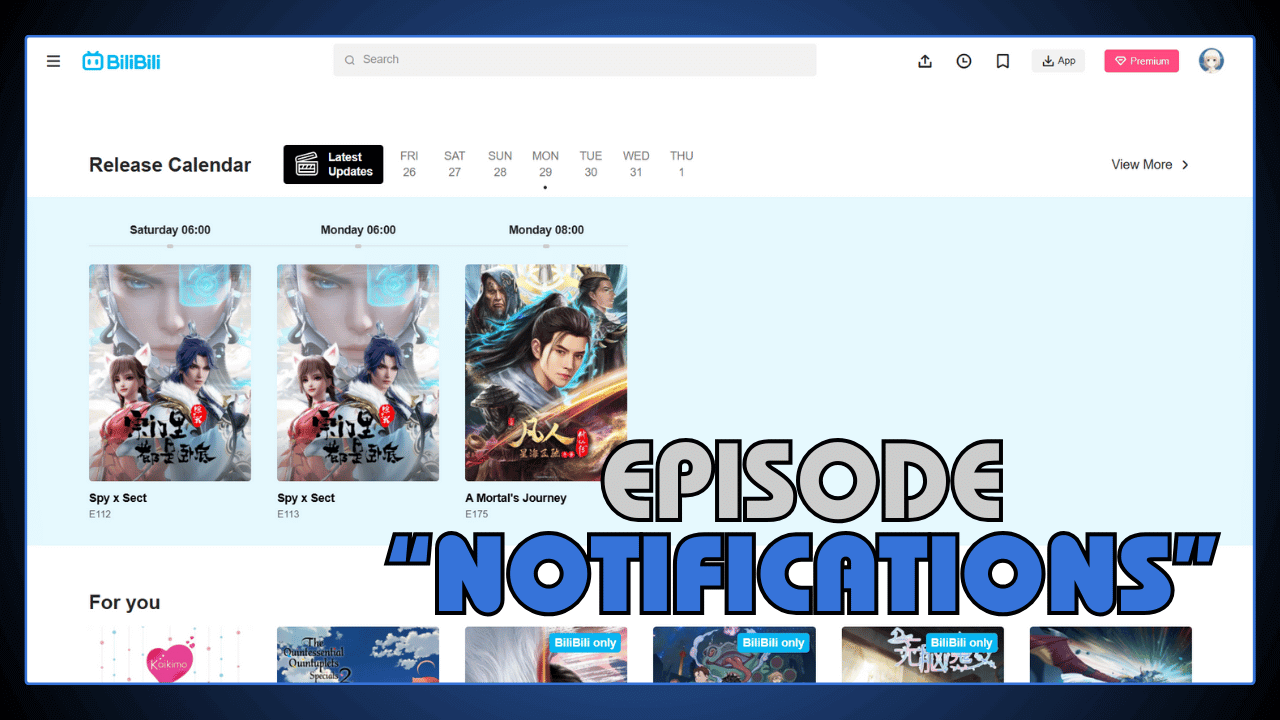The height and width of the screenshot is (720, 1280).
Task: Select the MON 29 calendar day
Action: [545, 163]
